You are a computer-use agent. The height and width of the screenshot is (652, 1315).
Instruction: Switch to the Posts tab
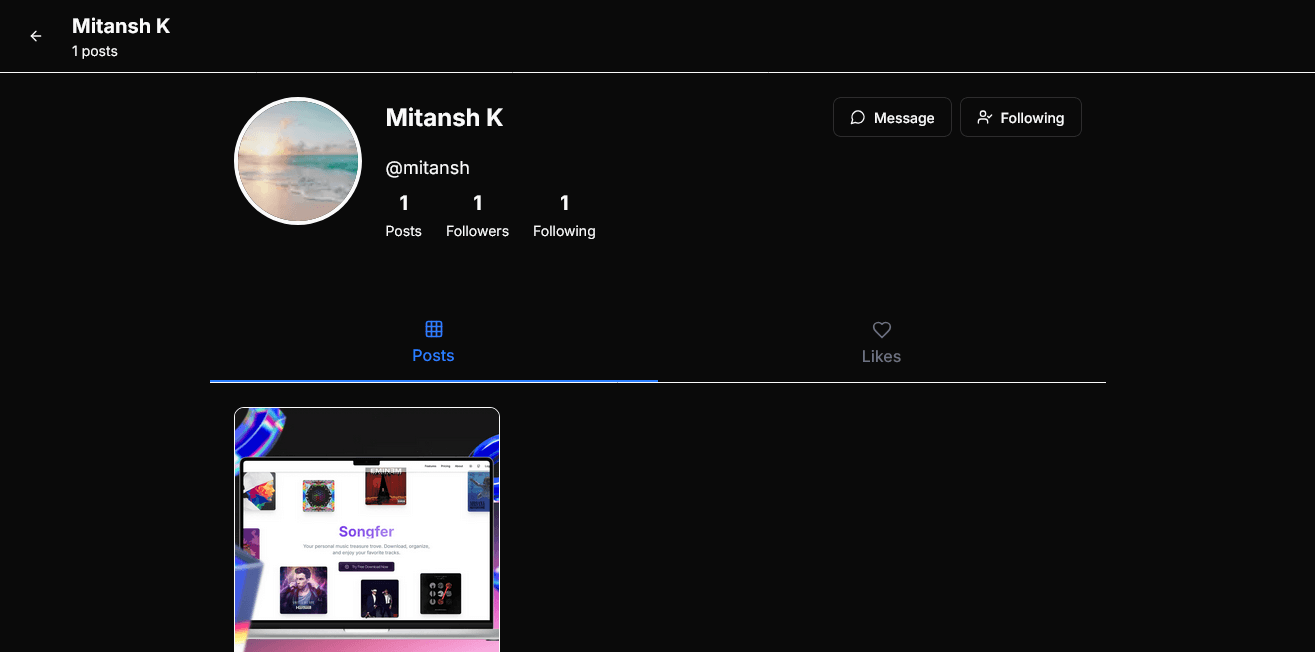pos(433,343)
